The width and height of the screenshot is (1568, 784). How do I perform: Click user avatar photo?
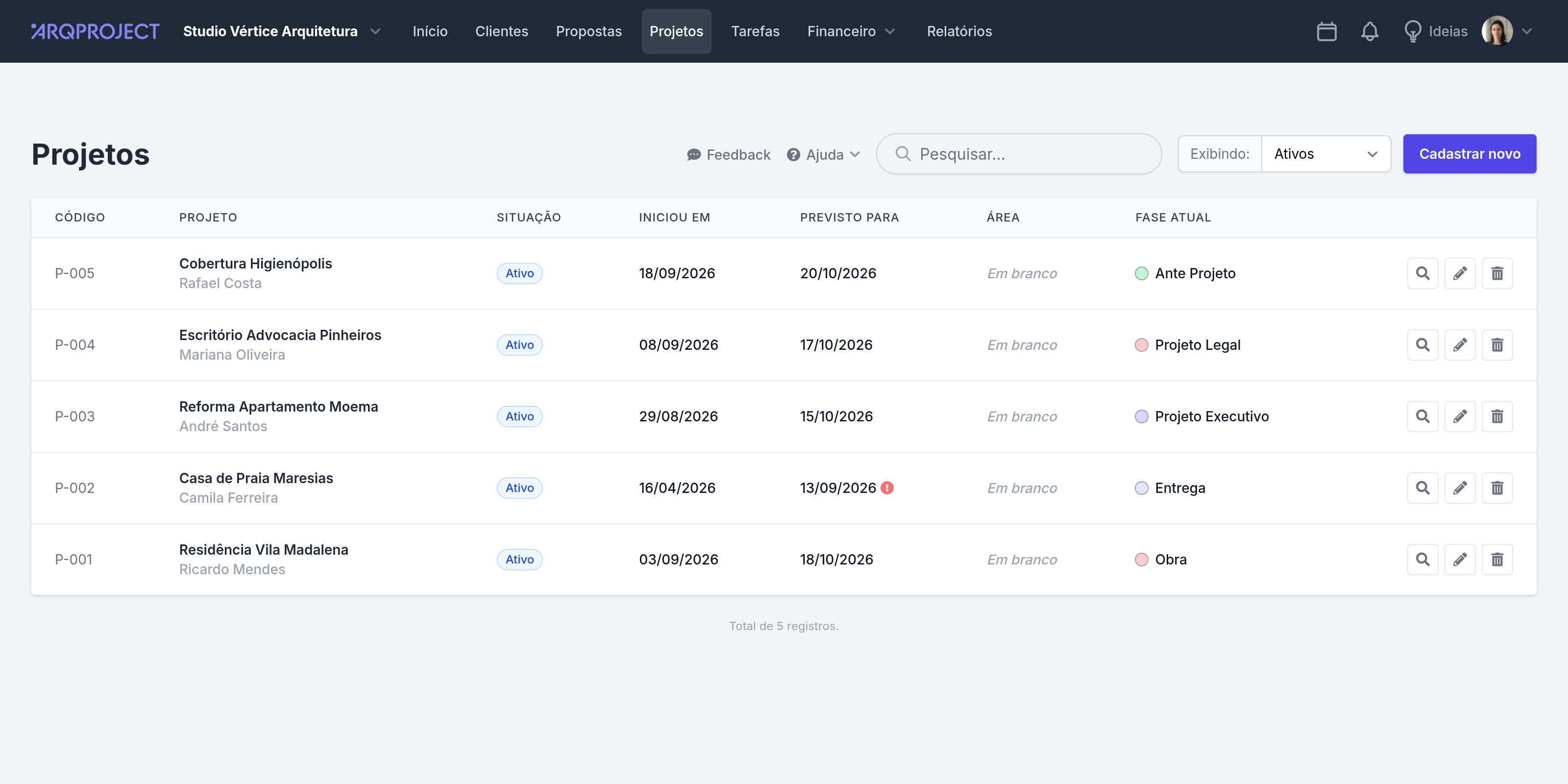pos(1497,31)
